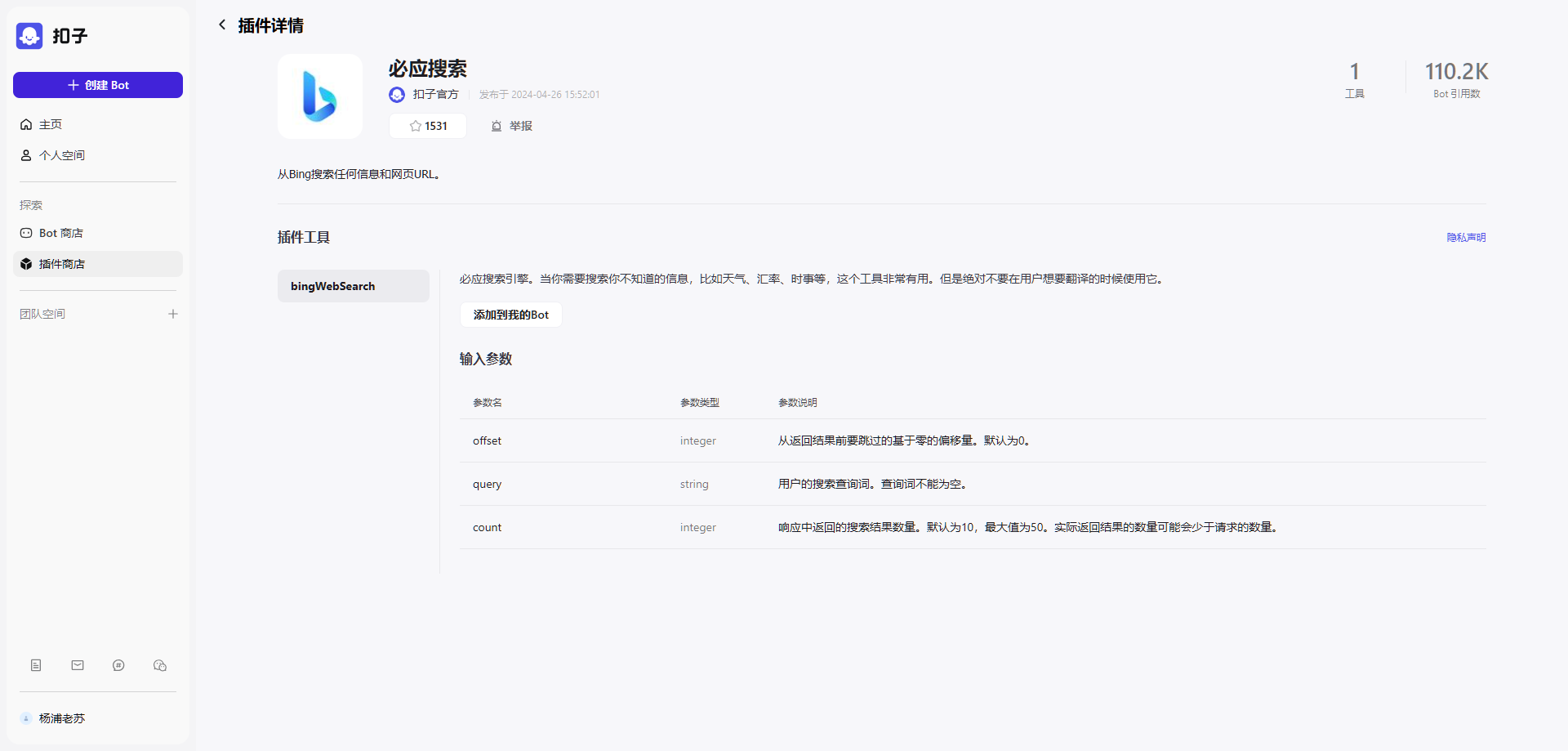The image size is (1568, 751).
Task: Click the 扣子官方 publisher avatar
Action: 397,95
